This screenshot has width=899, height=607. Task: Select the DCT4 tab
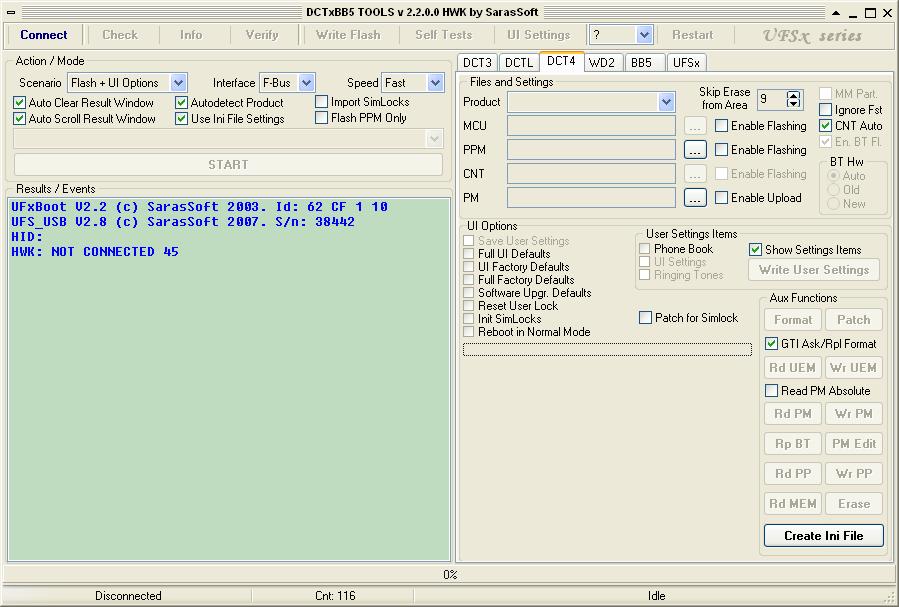tap(561, 61)
